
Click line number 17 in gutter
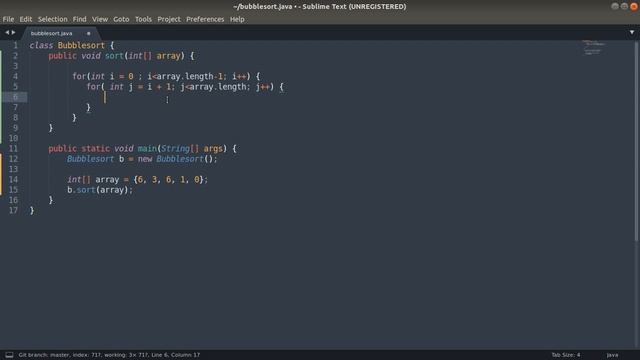coord(13,210)
